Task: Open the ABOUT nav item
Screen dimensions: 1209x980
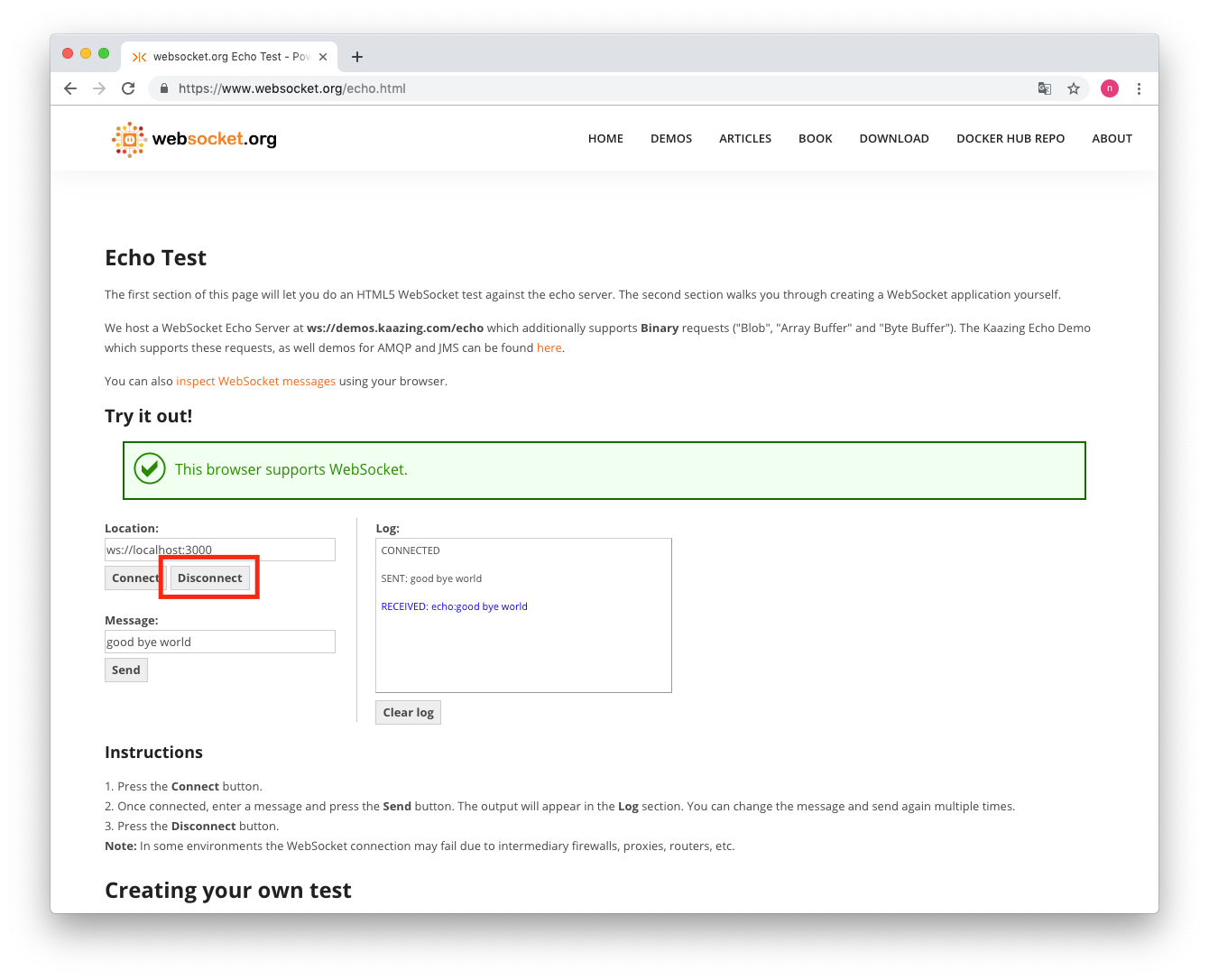Action: click(x=1112, y=138)
